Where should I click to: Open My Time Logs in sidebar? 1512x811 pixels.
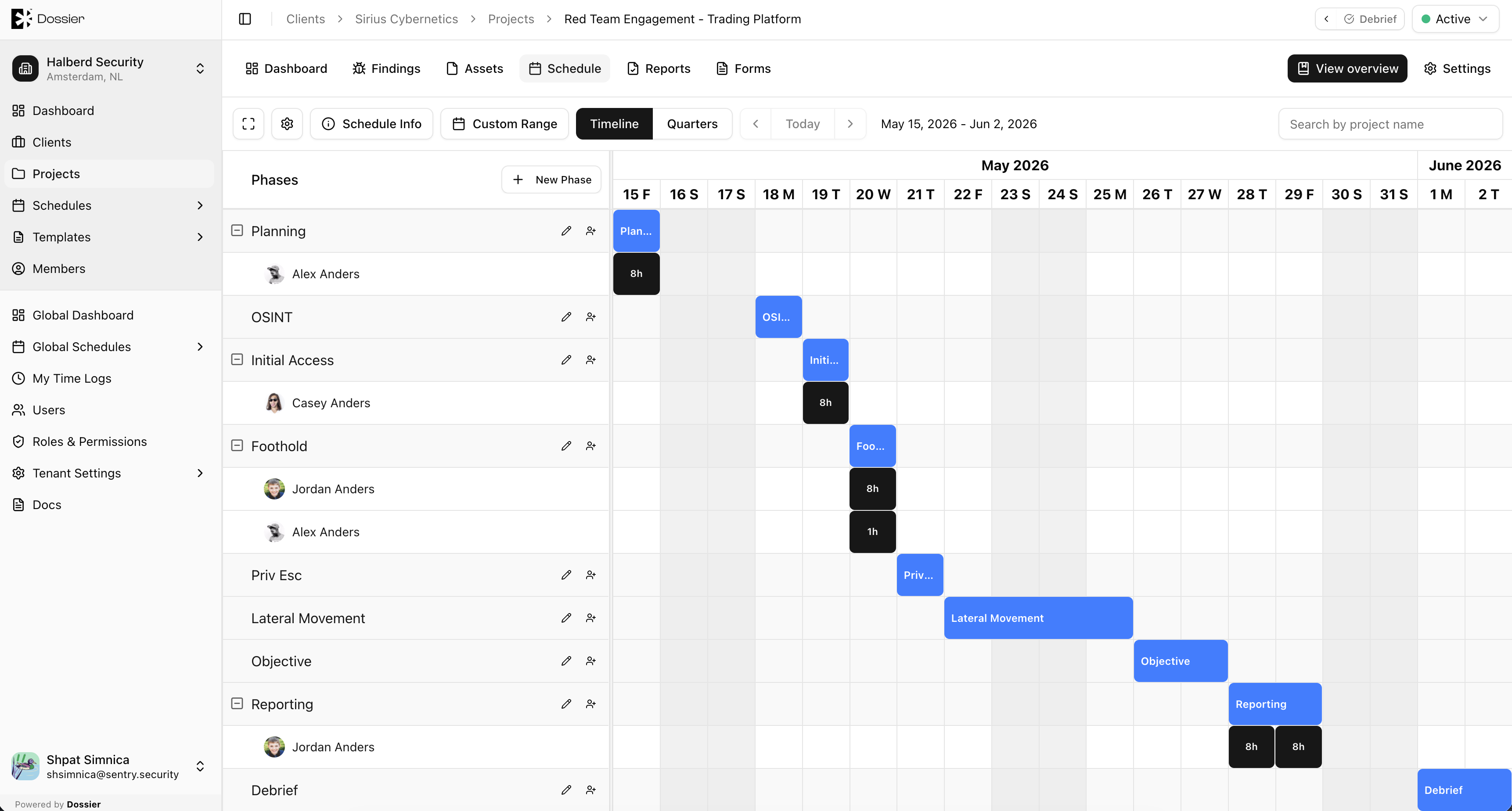110,378
